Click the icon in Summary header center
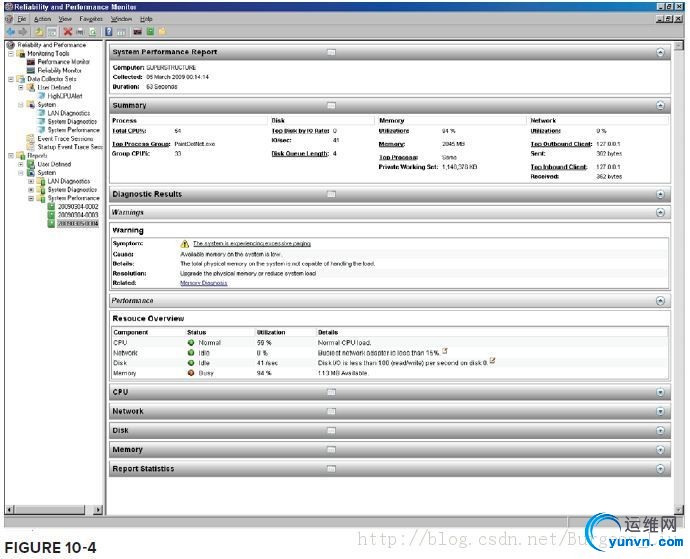 point(332,105)
